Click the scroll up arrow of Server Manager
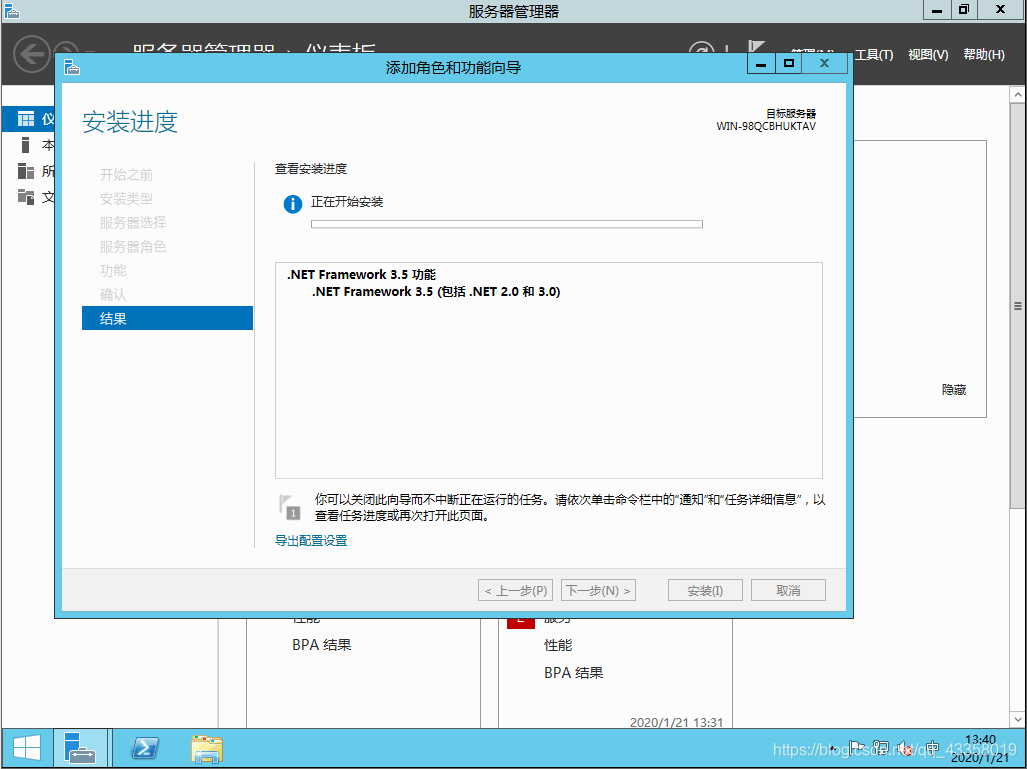The image size is (1027, 769). (x=1017, y=95)
